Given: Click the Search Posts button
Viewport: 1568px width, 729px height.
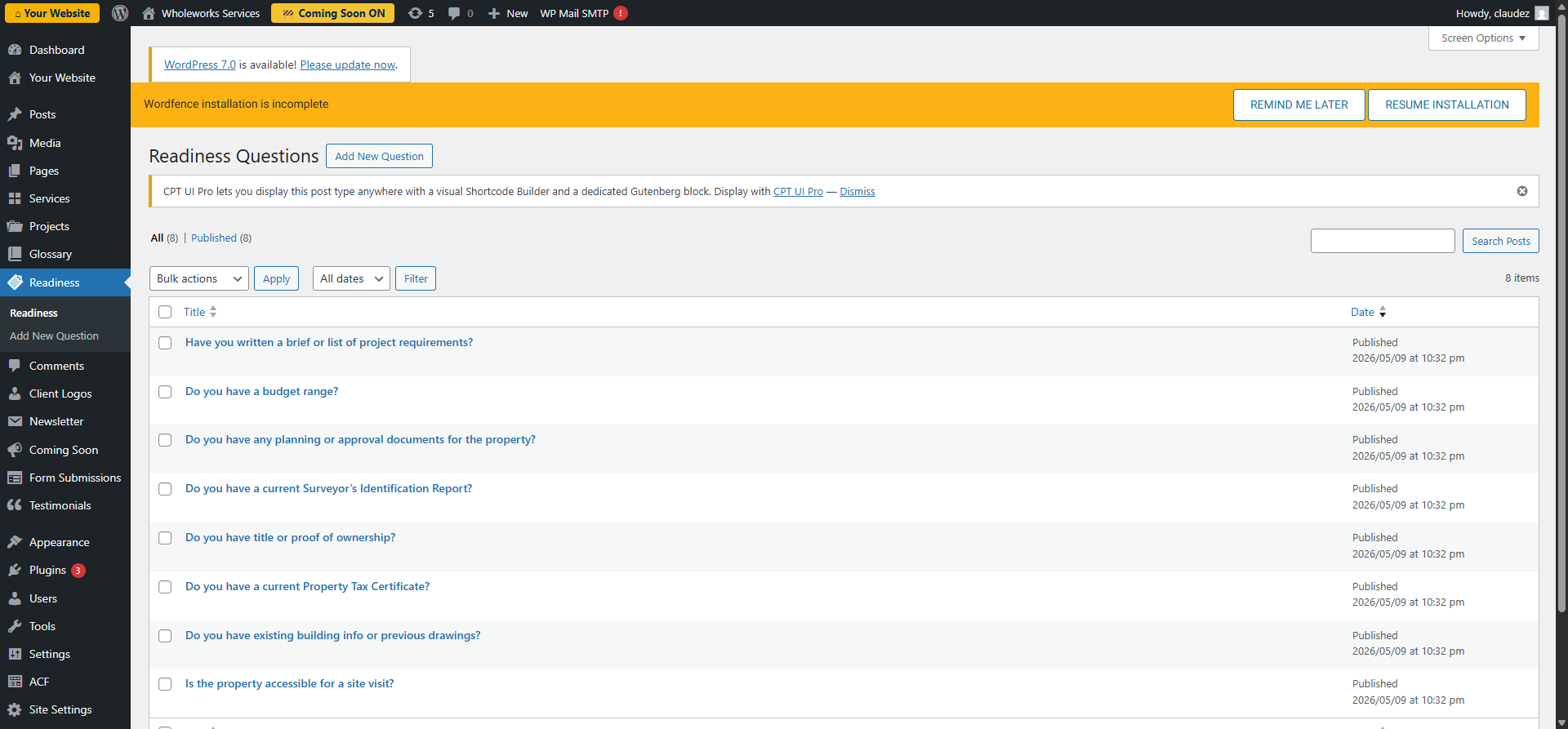Looking at the screenshot, I should pyautogui.click(x=1500, y=241).
